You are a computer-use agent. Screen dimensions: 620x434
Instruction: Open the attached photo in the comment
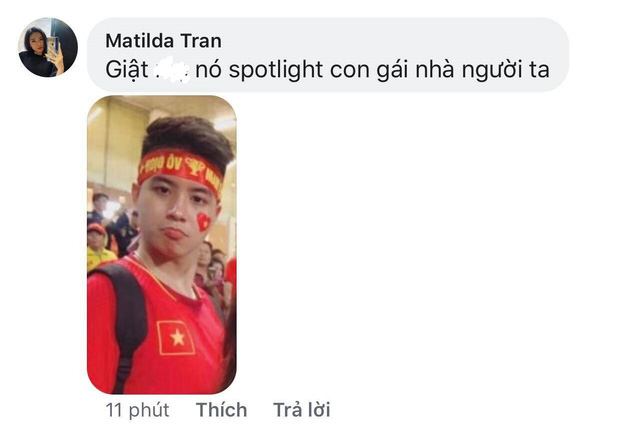(x=162, y=245)
